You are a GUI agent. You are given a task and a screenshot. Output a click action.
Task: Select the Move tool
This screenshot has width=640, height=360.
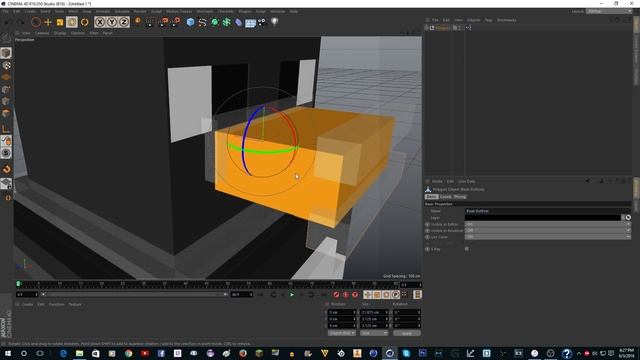(x=48, y=22)
